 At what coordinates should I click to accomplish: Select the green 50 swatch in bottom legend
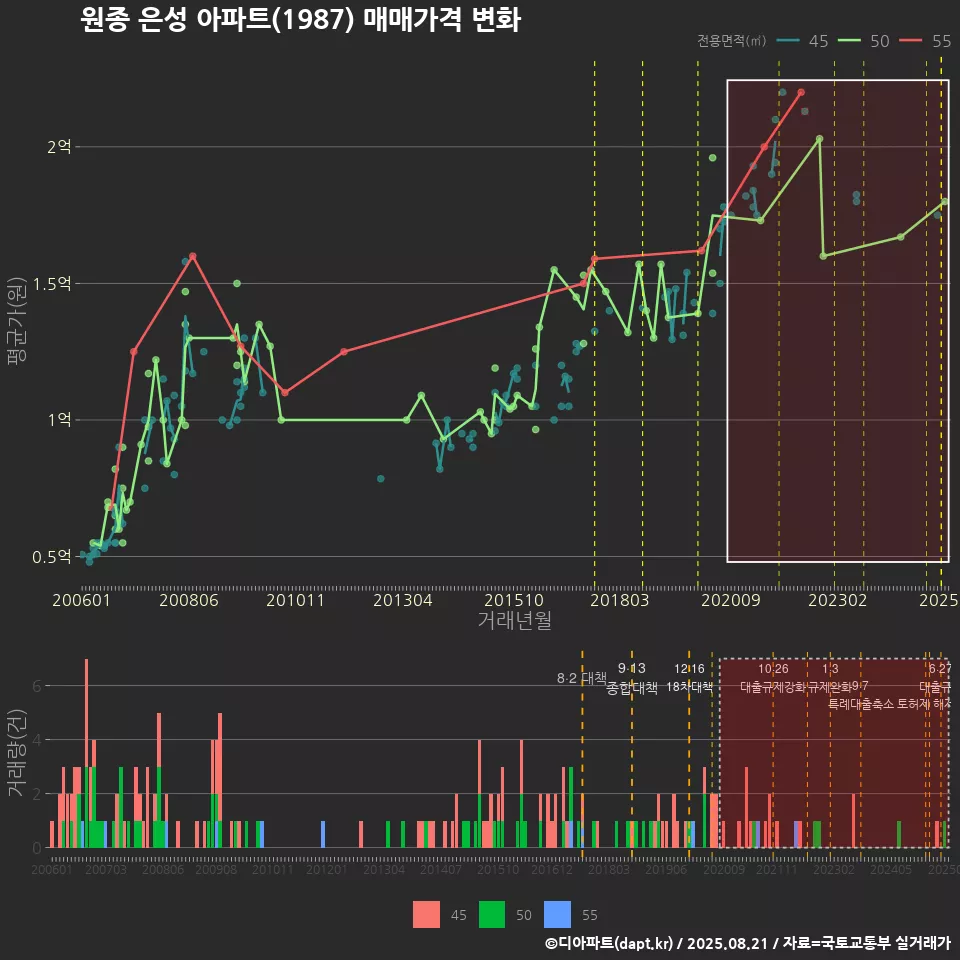pyautogui.click(x=493, y=914)
